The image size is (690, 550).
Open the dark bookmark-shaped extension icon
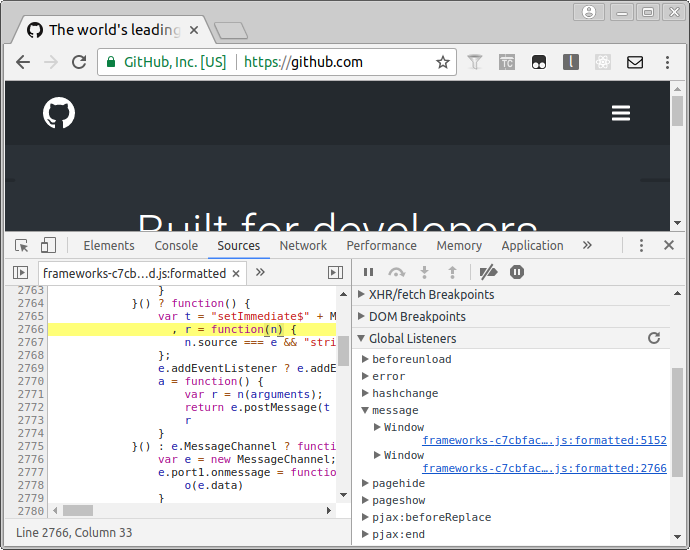pos(571,62)
